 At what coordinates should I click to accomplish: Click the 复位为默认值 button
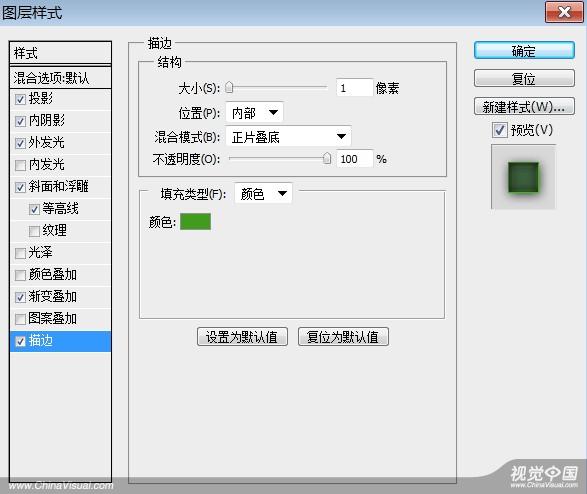coord(343,337)
